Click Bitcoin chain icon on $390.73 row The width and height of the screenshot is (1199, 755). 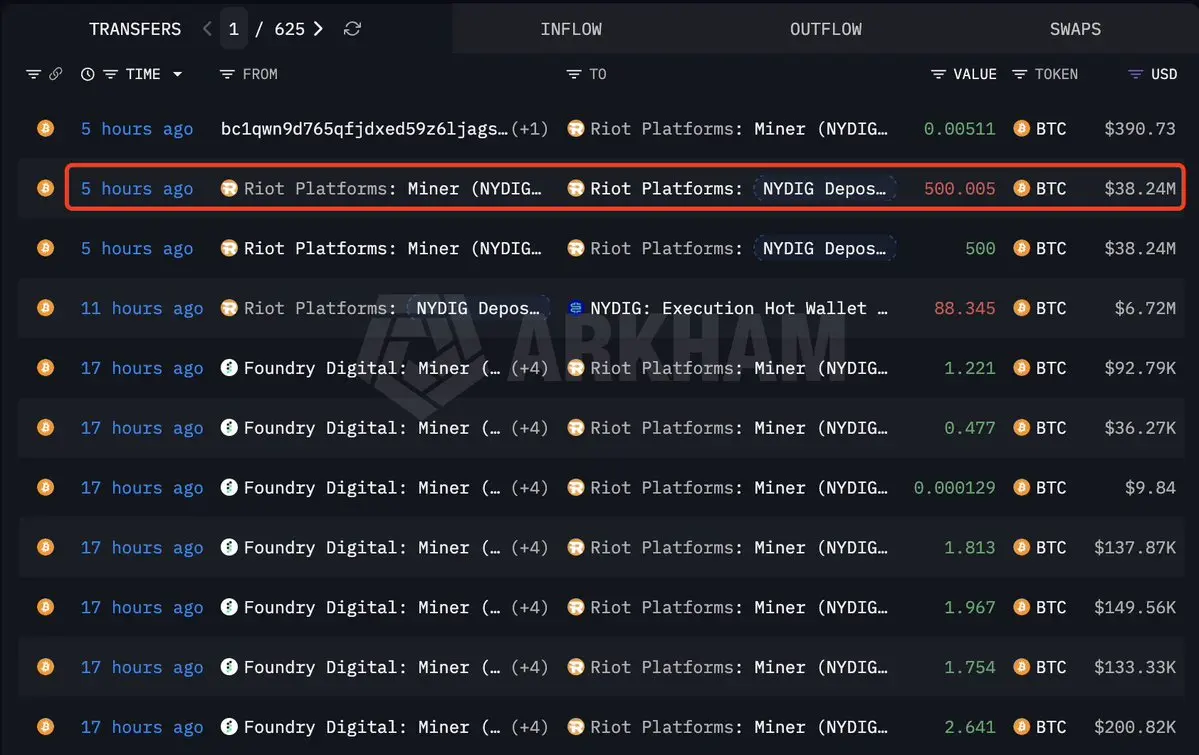point(46,129)
